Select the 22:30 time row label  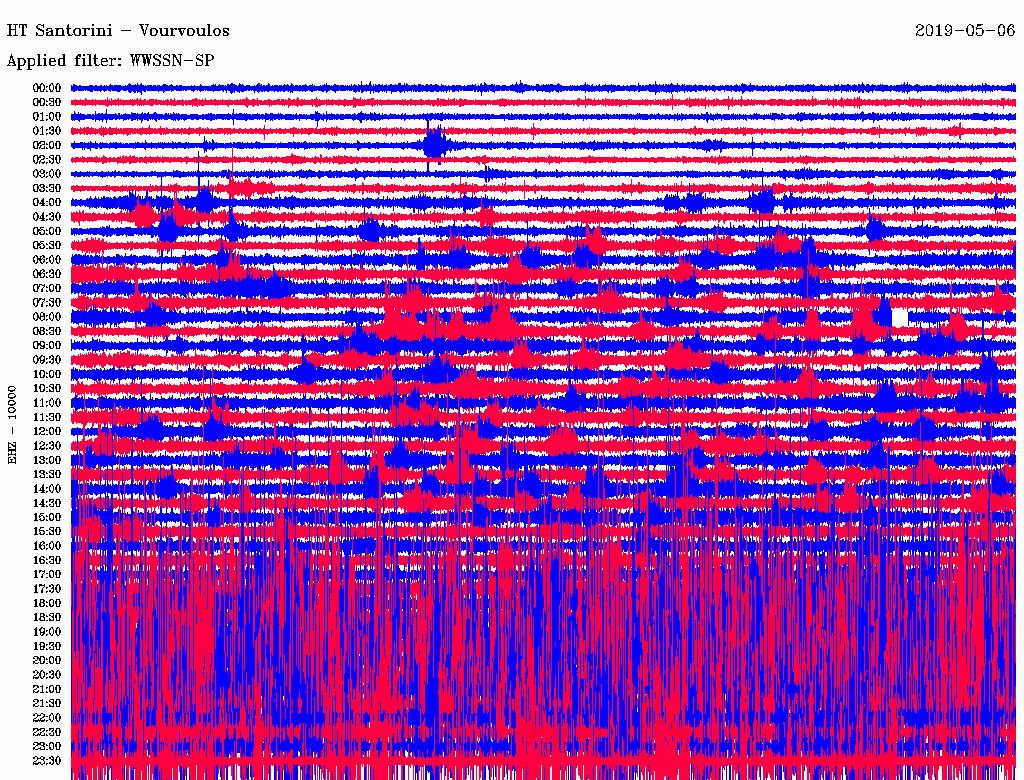[x=47, y=732]
